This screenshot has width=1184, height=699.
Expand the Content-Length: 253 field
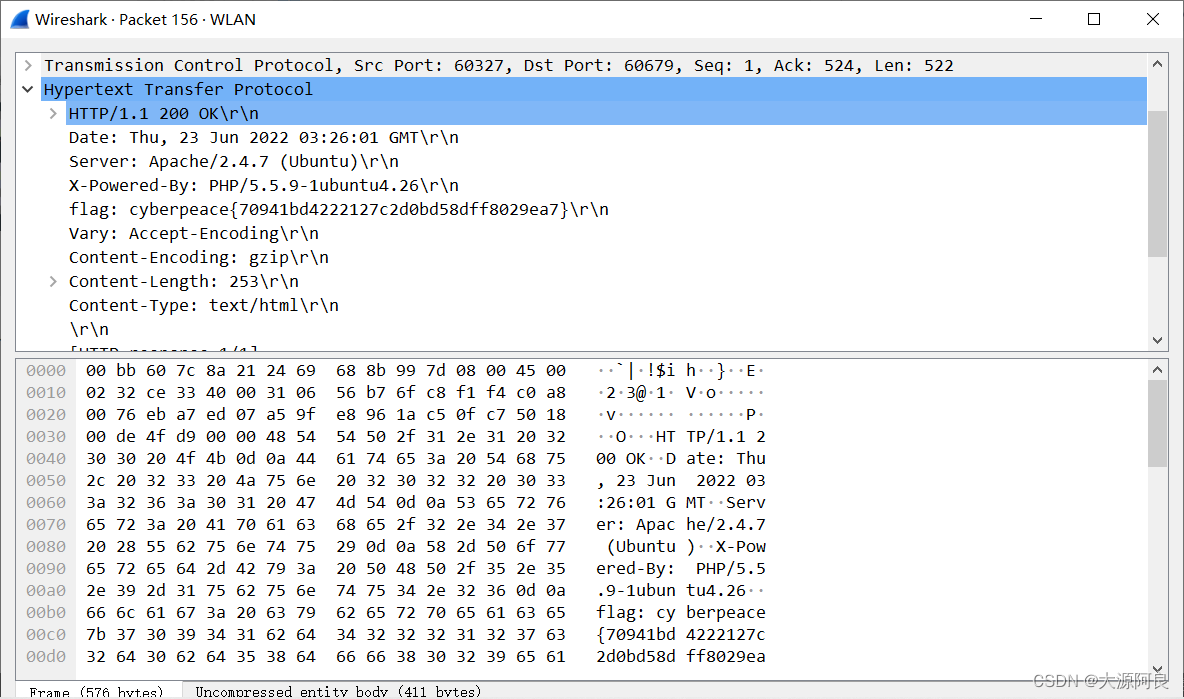tap(53, 281)
